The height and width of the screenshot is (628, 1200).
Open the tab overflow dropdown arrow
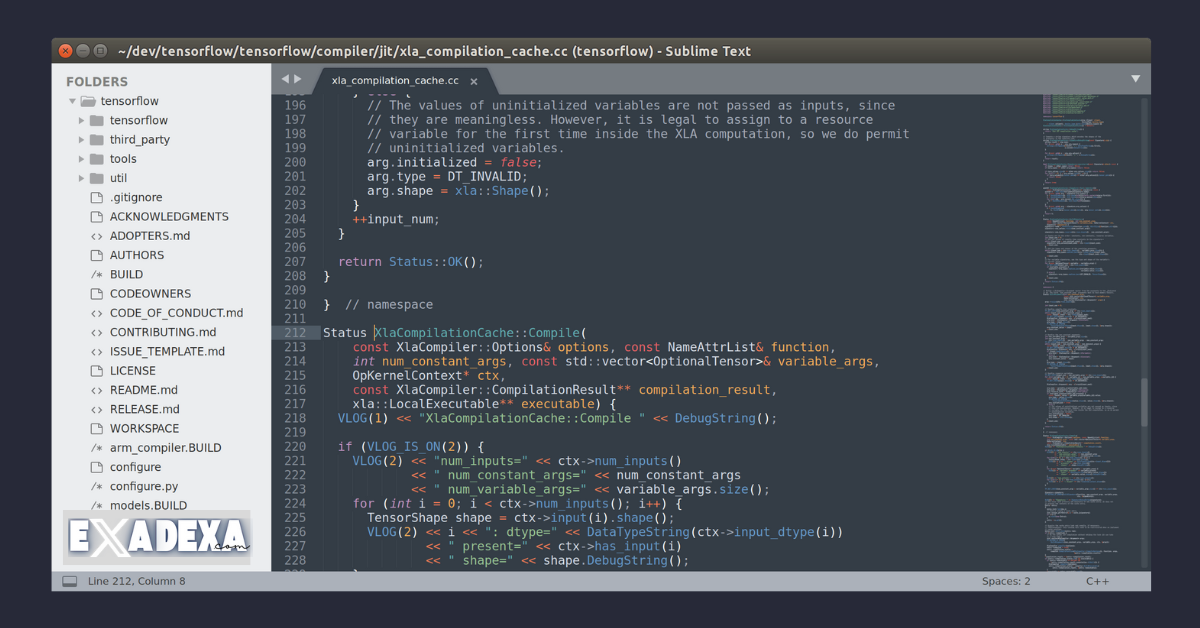pyautogui.click(x=1135, y=78)
